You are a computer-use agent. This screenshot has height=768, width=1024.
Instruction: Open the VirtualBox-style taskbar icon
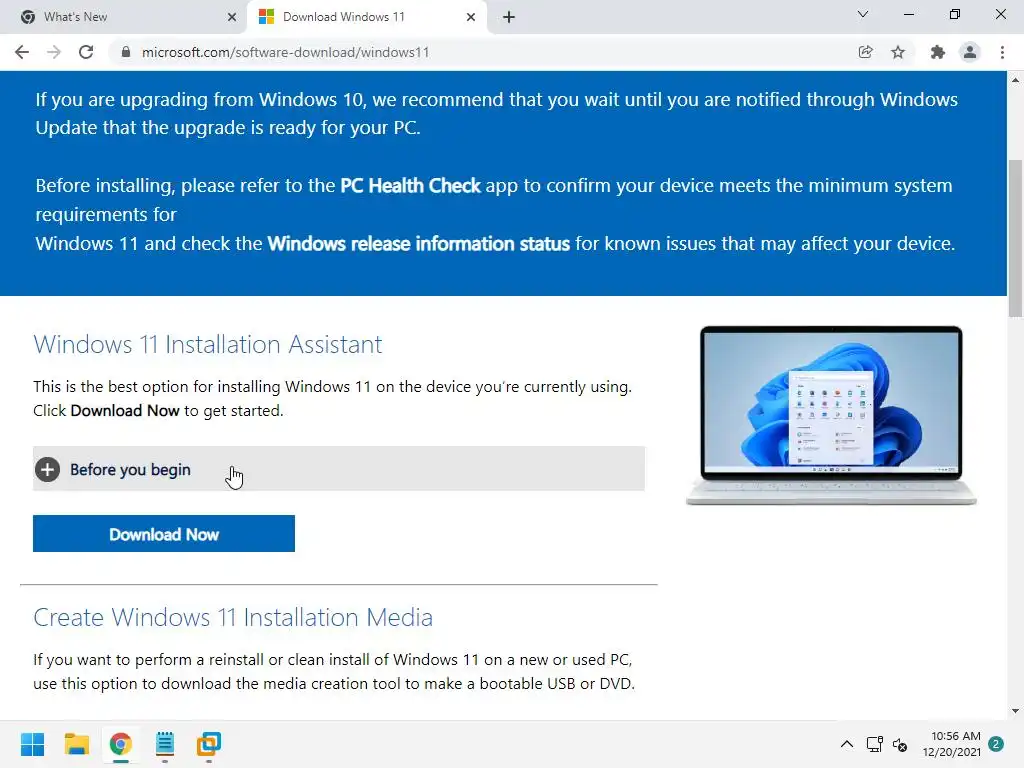pos(209,744)
